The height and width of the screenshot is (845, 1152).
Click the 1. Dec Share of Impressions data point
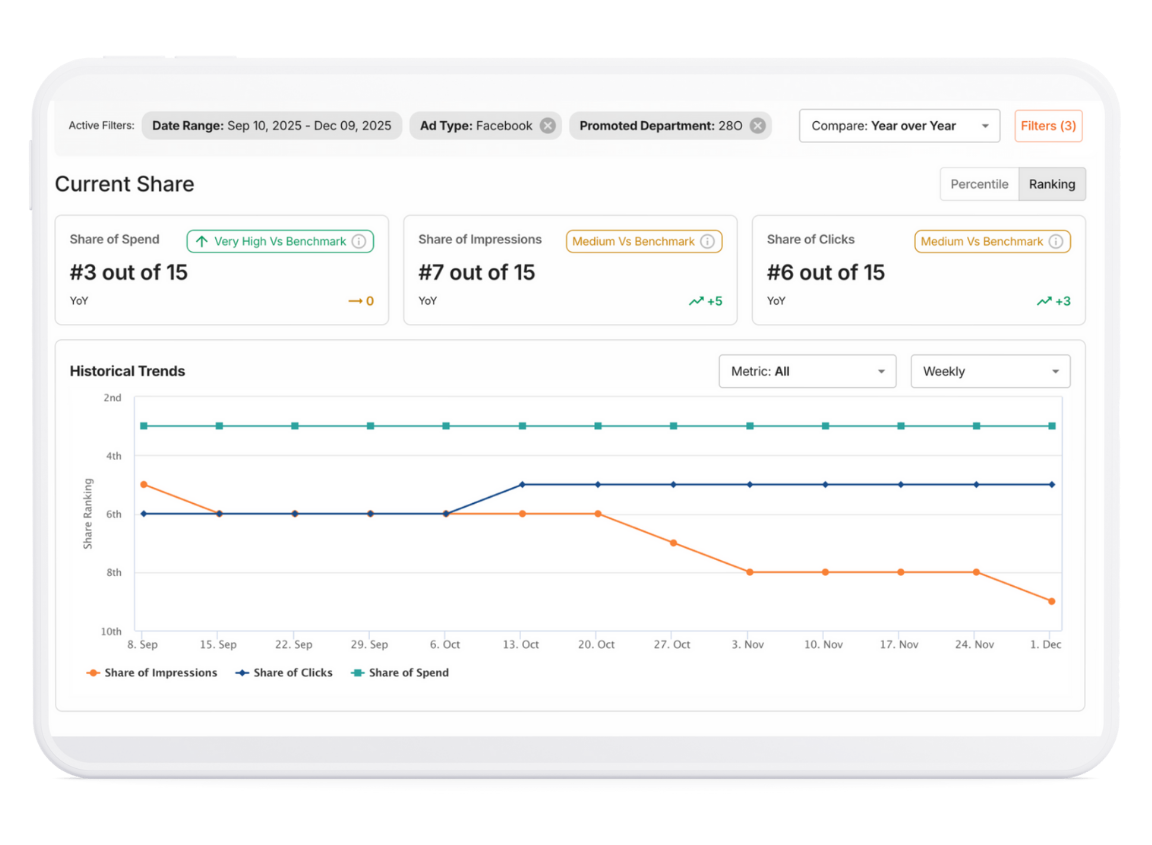click(x=1051, y=601)
